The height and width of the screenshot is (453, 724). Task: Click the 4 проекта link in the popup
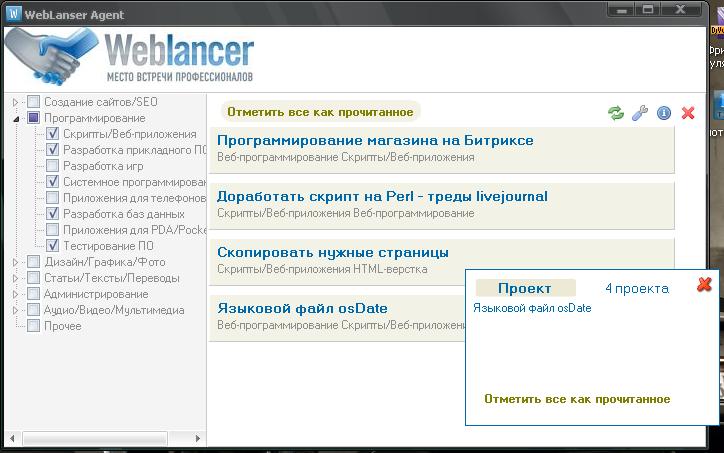click(637, 289)
